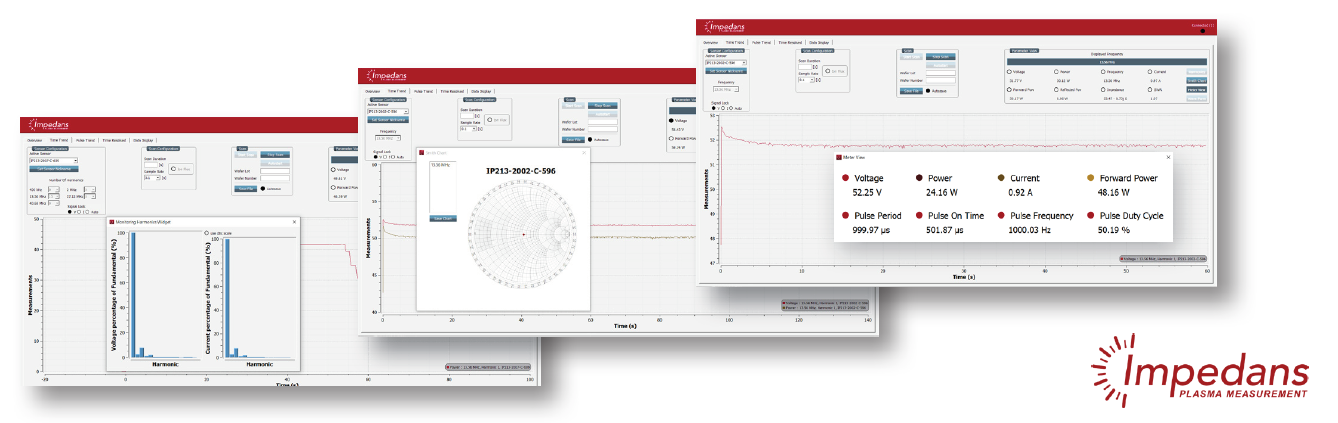Click Impedans logo in middle window header
The height and width of the screenshot is (423, 1338).
[386, 76]
